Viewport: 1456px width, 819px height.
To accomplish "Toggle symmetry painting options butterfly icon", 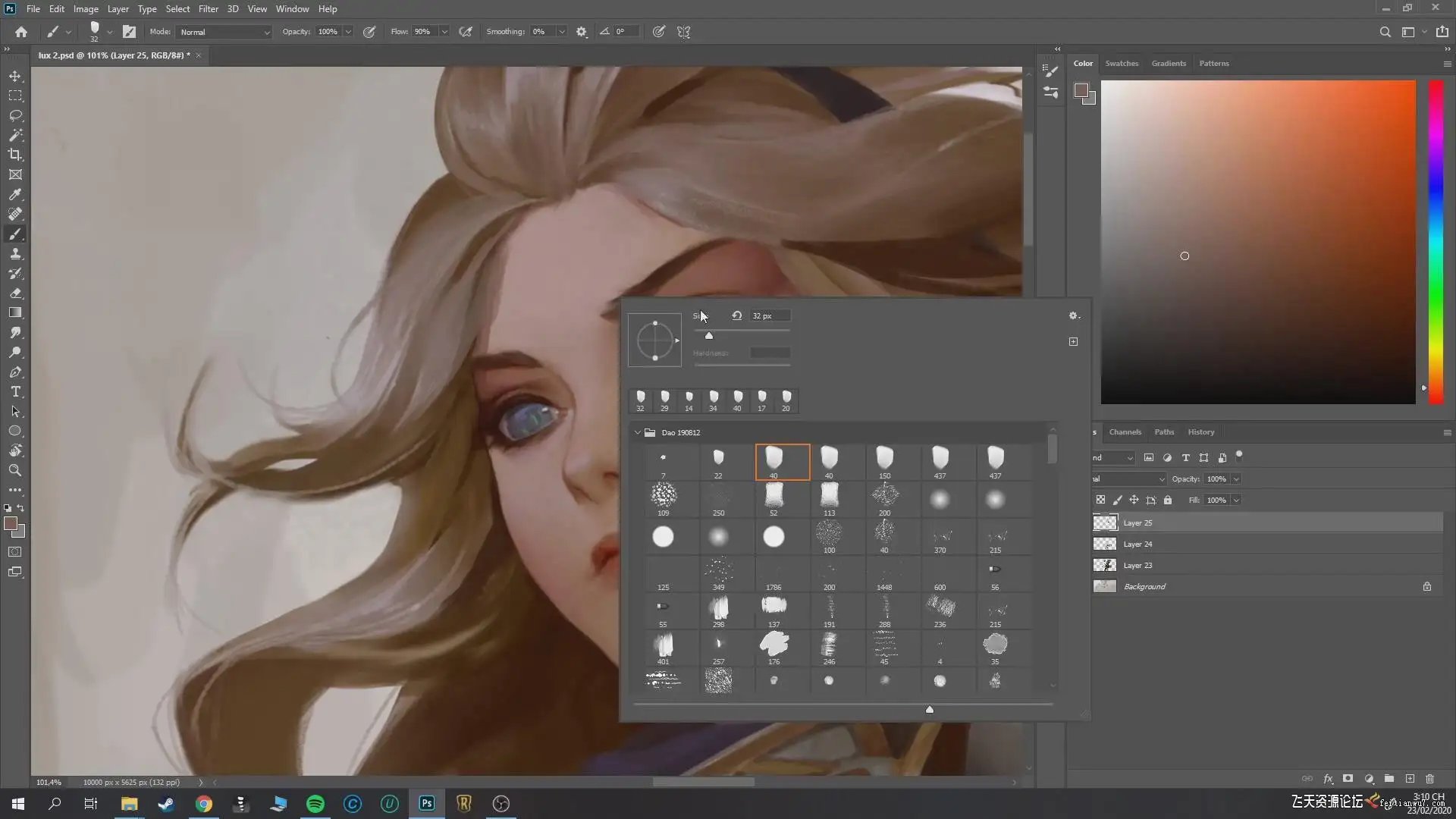I will click(684, 32).
